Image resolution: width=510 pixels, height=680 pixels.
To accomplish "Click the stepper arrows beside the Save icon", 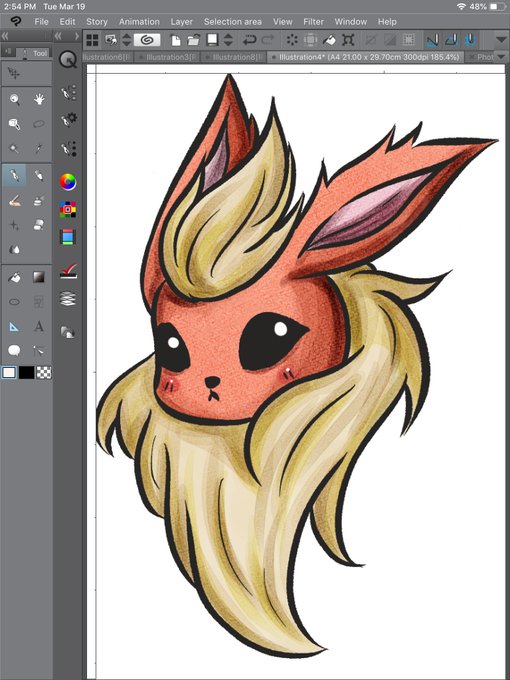I will pos(228,40).
